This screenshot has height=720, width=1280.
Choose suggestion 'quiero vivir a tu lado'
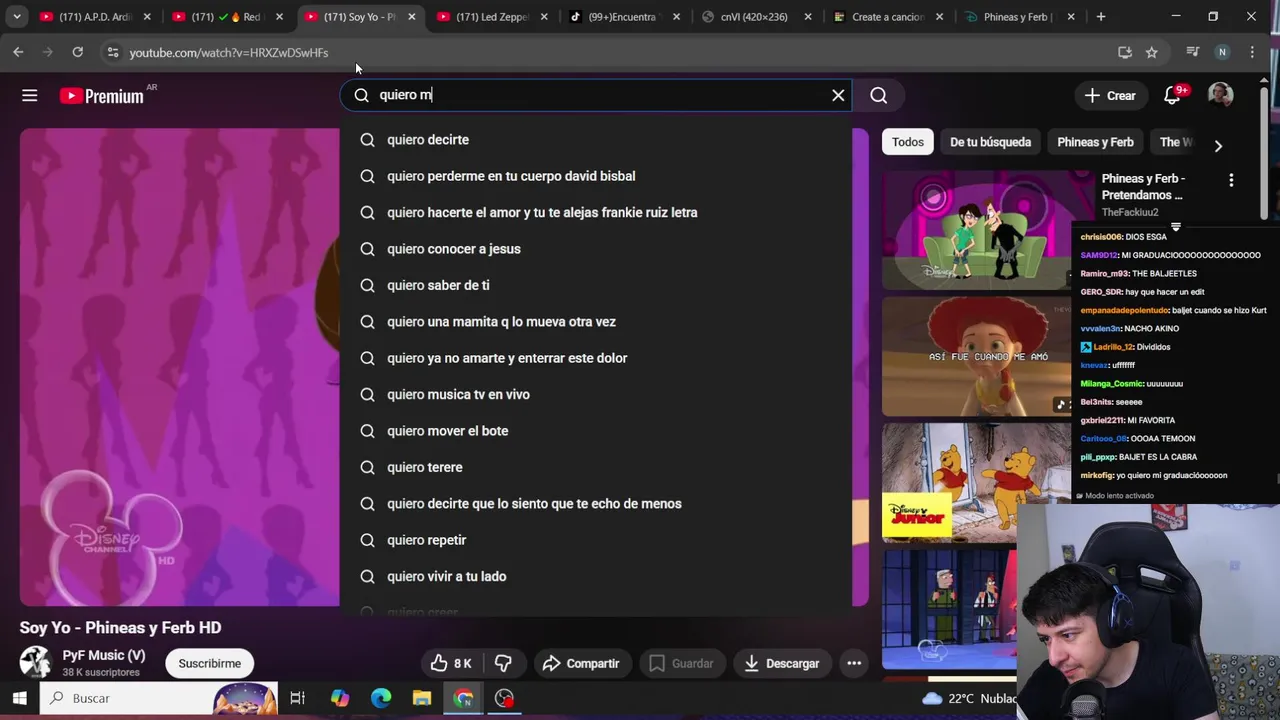595,576
